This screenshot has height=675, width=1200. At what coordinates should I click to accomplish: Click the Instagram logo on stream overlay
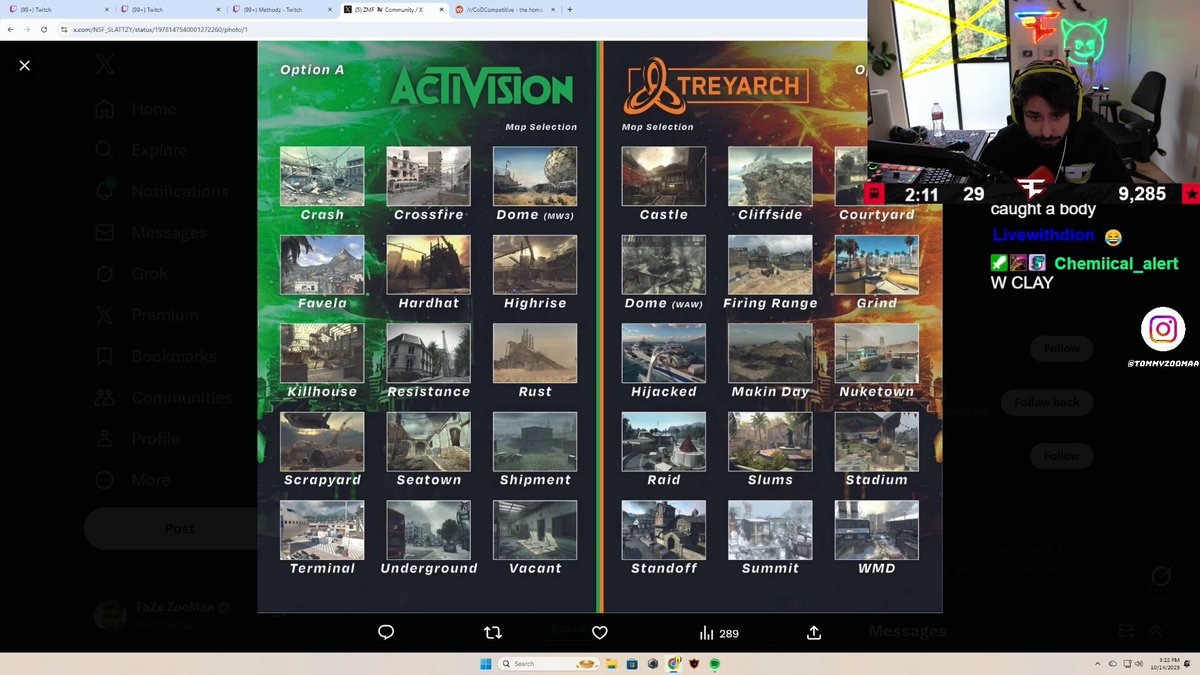pos(1162,329)
